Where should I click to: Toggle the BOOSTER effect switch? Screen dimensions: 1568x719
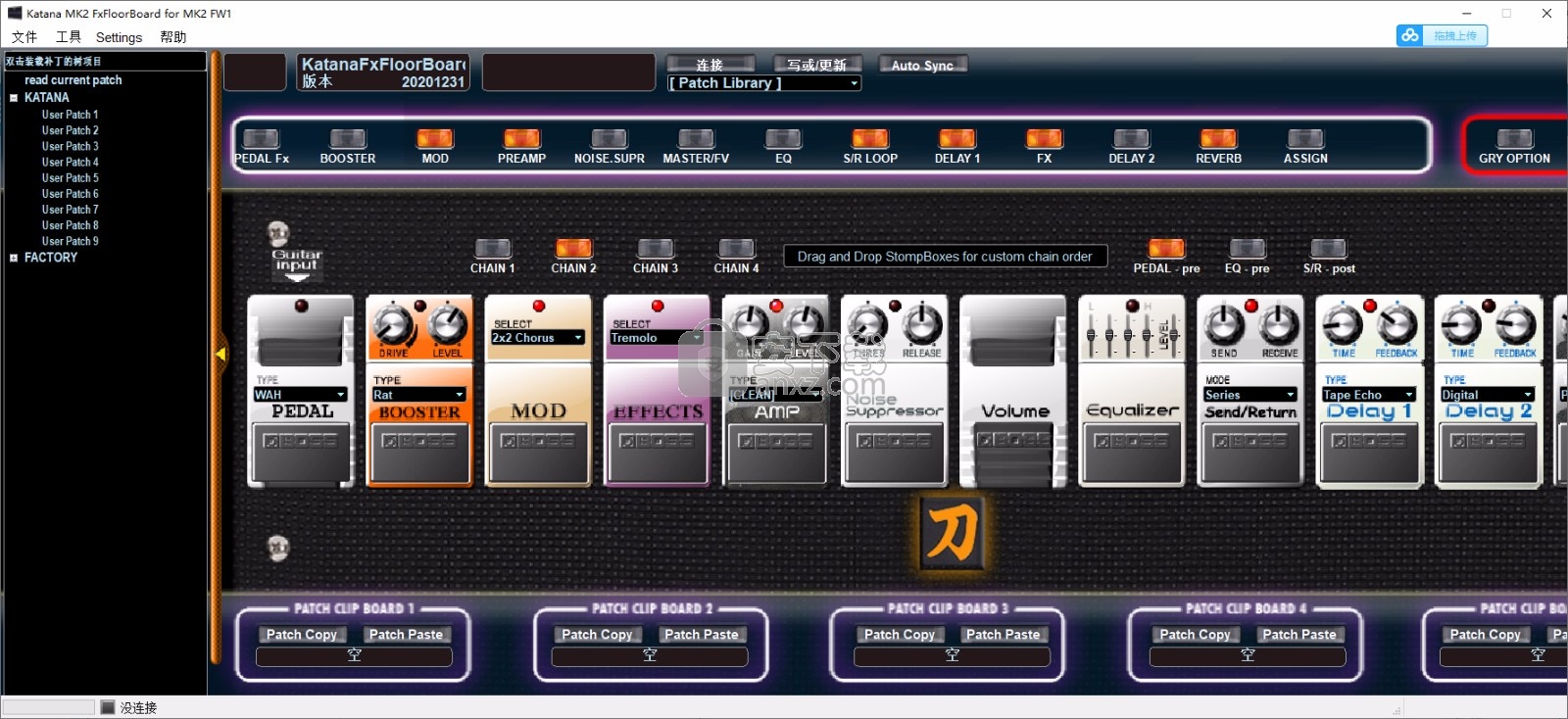click(348, 139)
